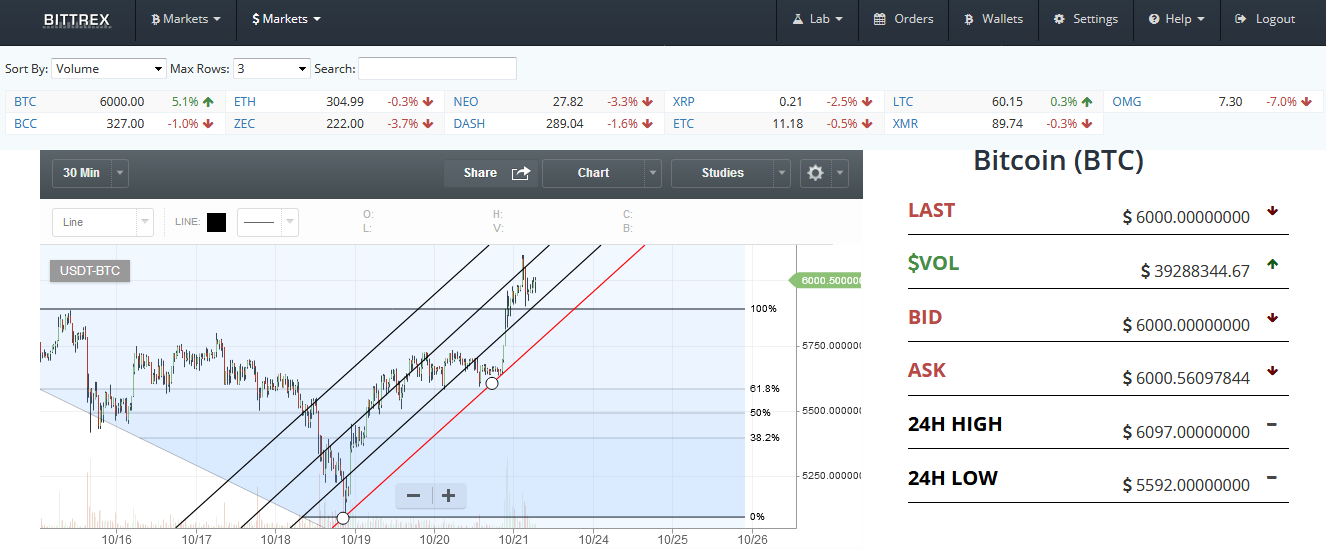Click the Search input field
The image size is (1326, 554).
coord(437,69)
